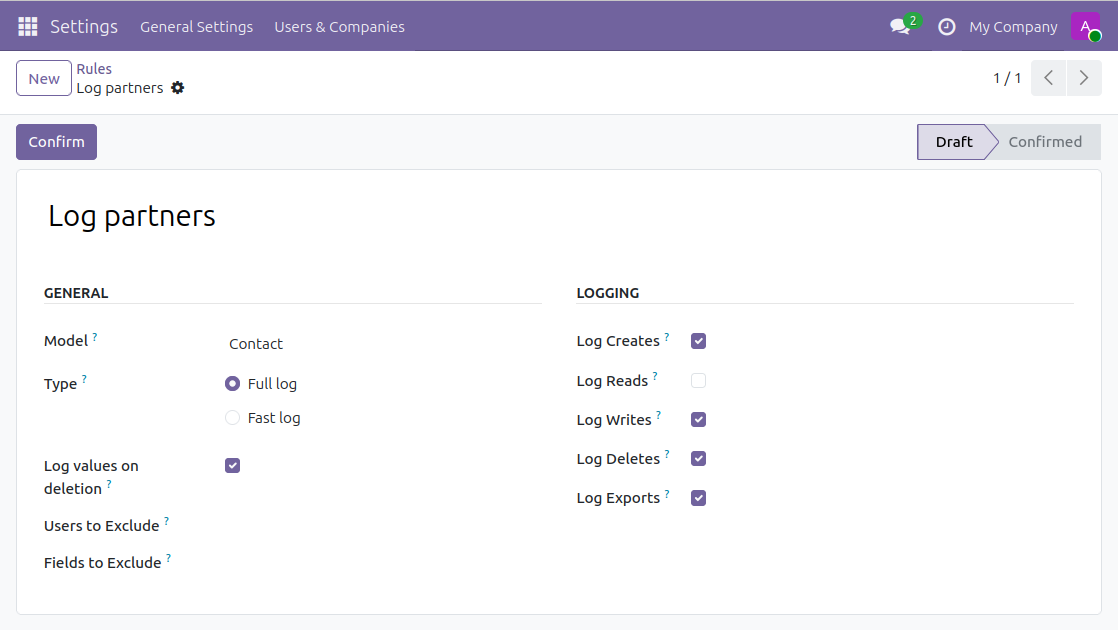
Task: Open the discuss messages icon
Action: (900, 27)
